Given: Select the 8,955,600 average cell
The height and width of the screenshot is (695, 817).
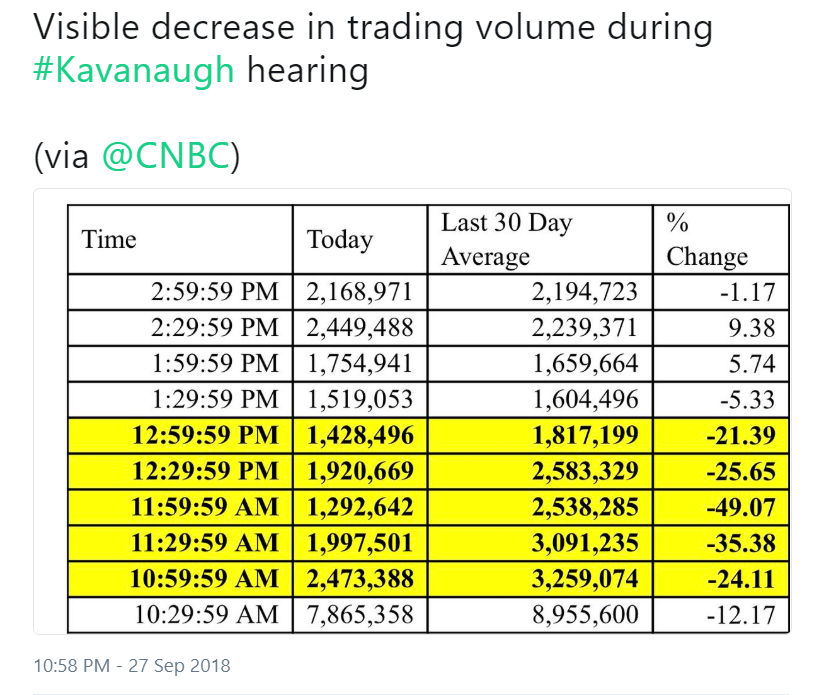Looking at the screenshot, I should coord(540,615).
